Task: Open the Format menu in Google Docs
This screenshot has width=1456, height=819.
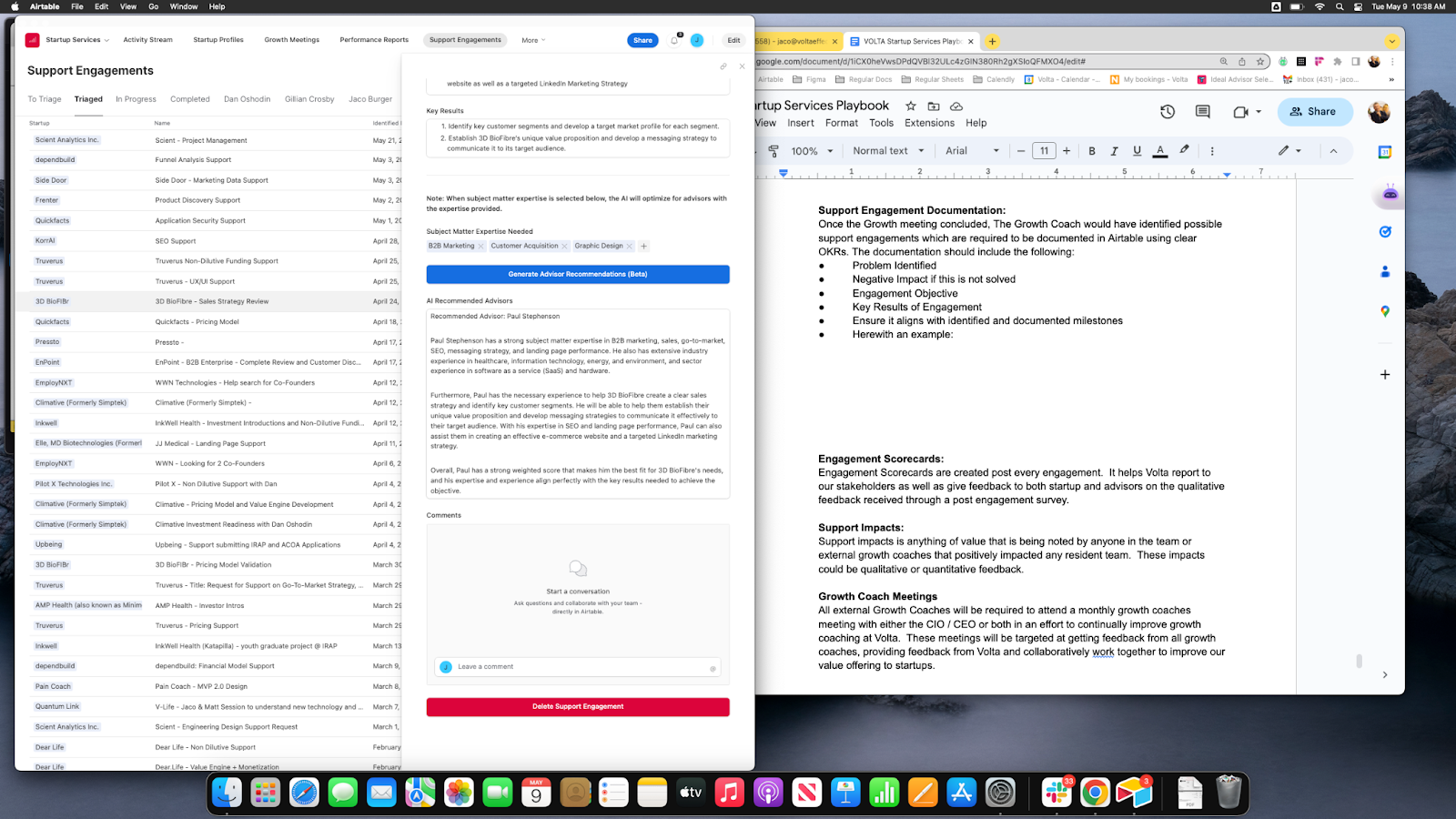Action: (x=842, y=123)
